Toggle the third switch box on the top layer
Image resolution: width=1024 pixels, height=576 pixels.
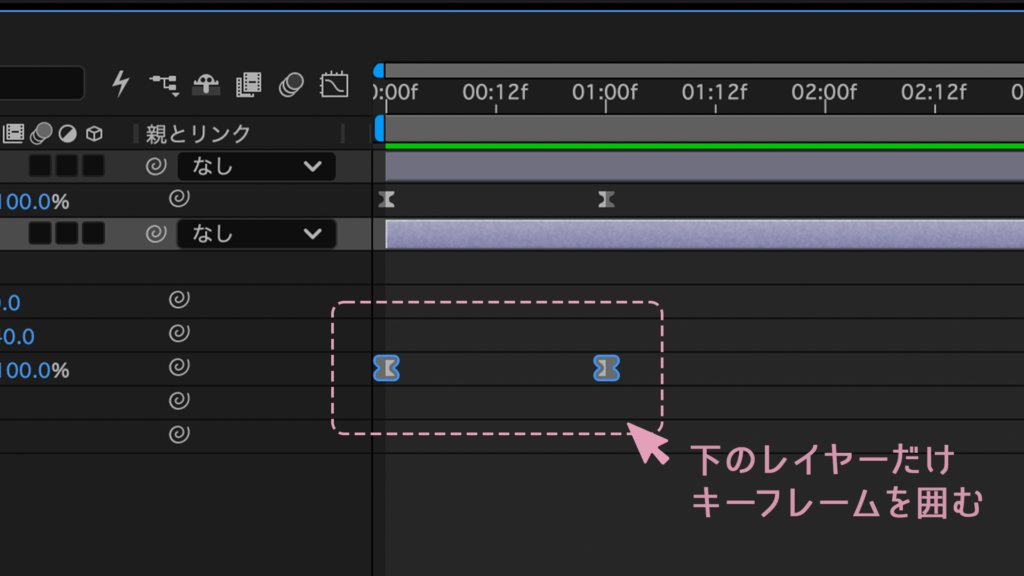pyautogui.click(x=93, y=166)
